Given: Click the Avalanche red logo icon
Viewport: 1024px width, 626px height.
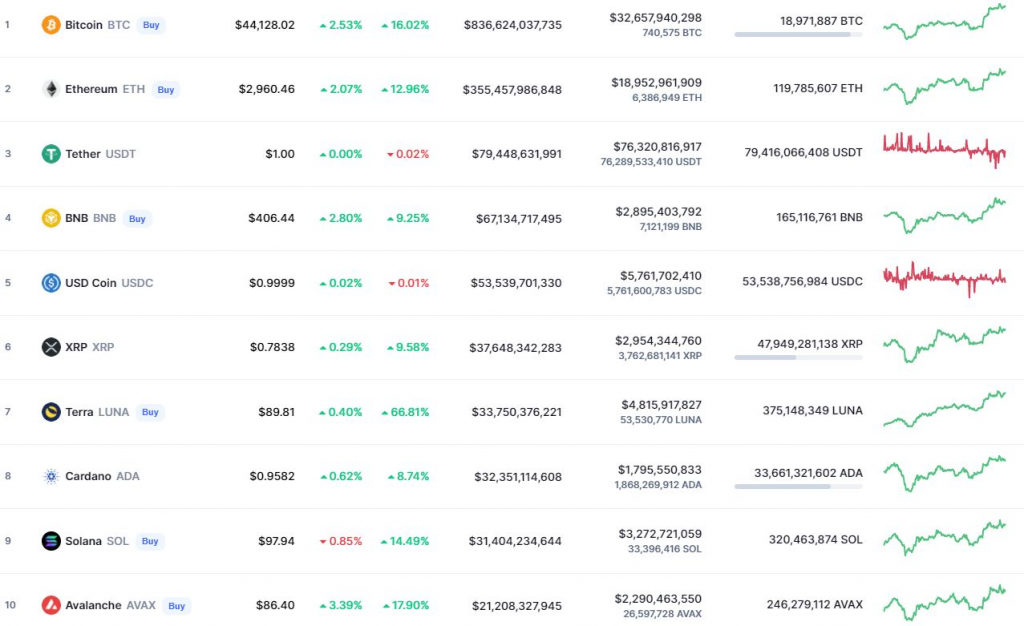Looking at the screenshot, I should [x=50, y=605].
